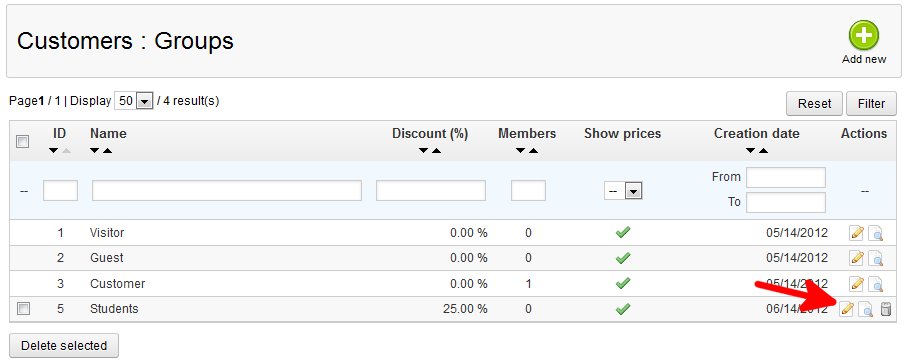Click the Members column header

click(x=527, y=134)
